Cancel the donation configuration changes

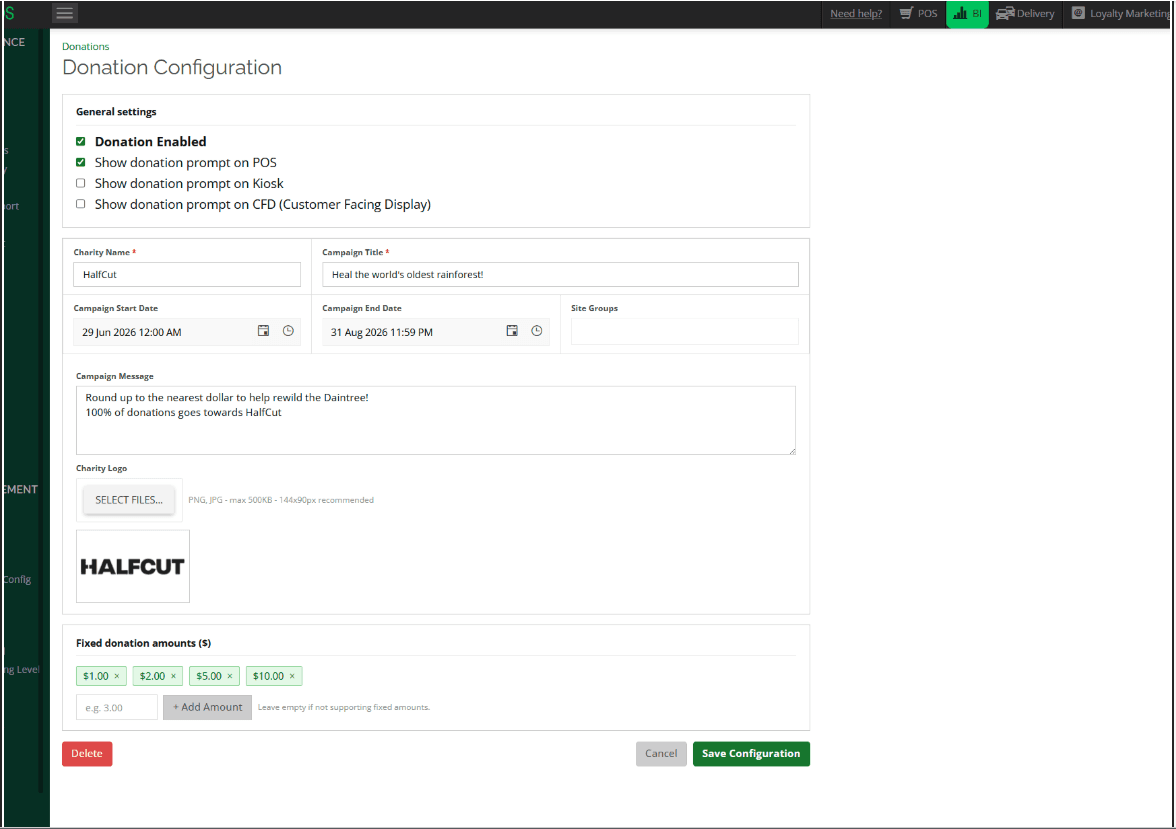click(661, 753)
